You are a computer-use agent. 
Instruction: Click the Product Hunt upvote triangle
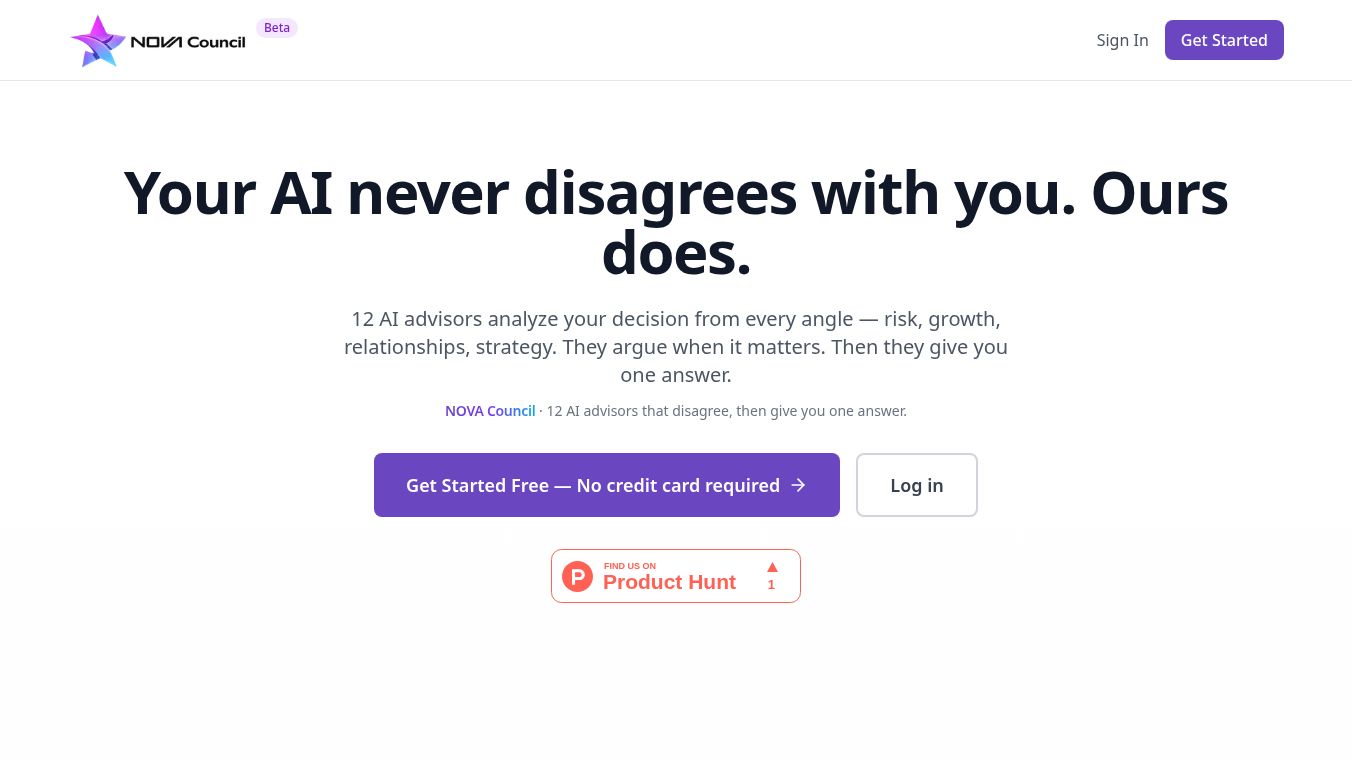point(772,567)
